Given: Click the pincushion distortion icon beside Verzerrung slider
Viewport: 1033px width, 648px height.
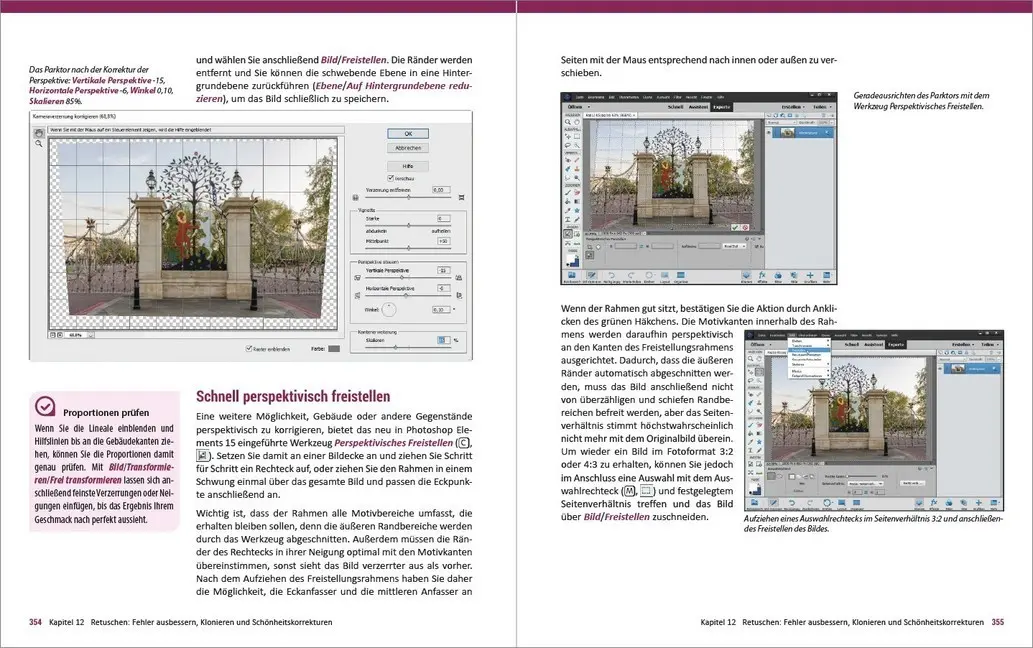Looking at the screenshot, I should tap(461, 197).
